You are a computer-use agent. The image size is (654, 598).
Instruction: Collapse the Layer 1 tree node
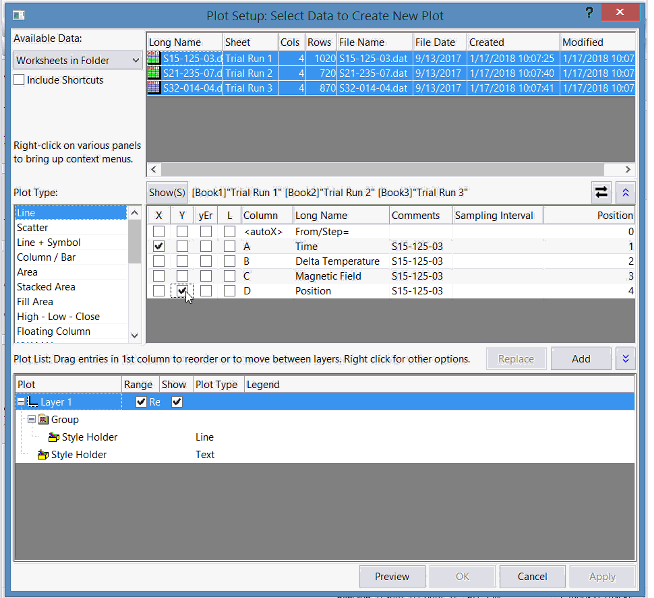(20, 402)
